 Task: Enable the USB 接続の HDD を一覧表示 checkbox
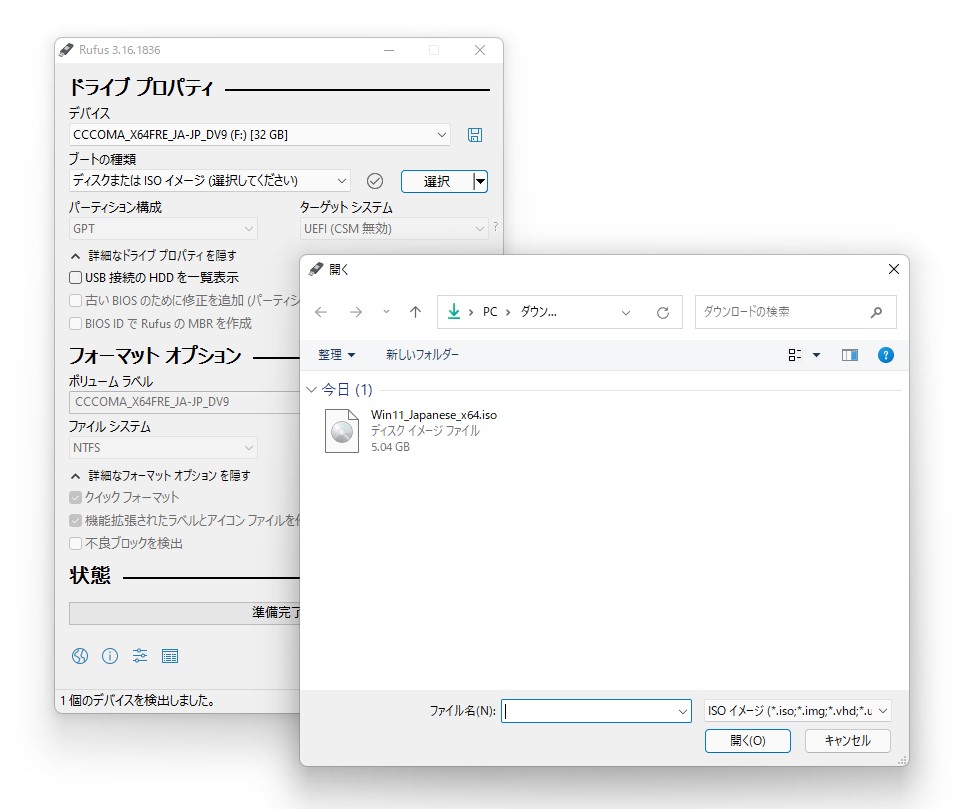click(x=76, y=277)
